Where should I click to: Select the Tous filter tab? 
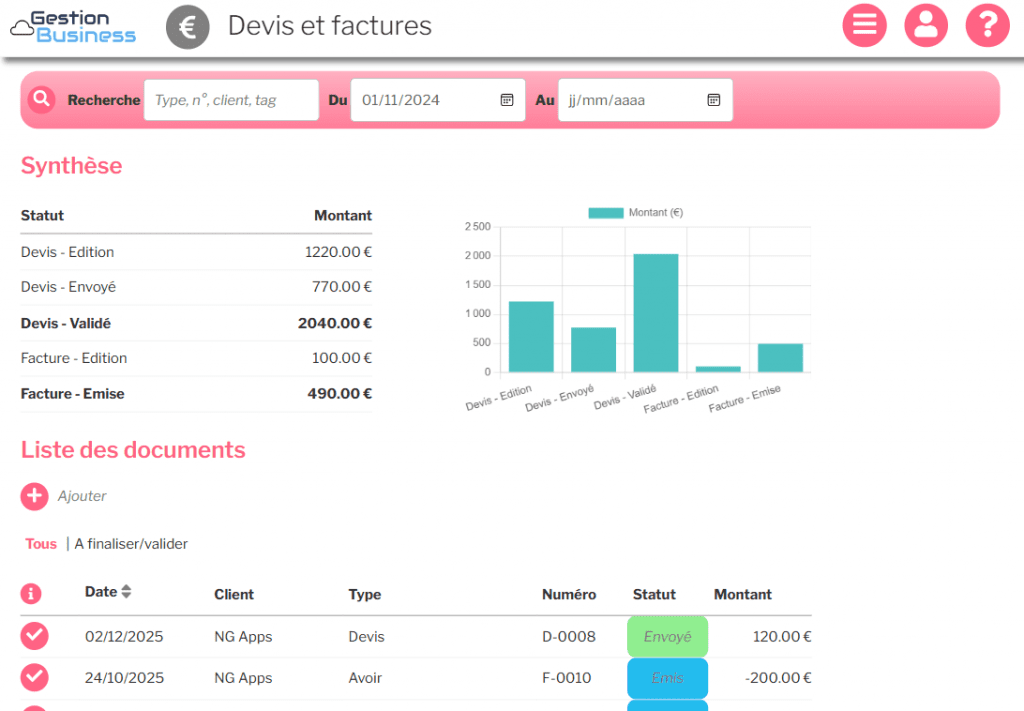[41, 544]
